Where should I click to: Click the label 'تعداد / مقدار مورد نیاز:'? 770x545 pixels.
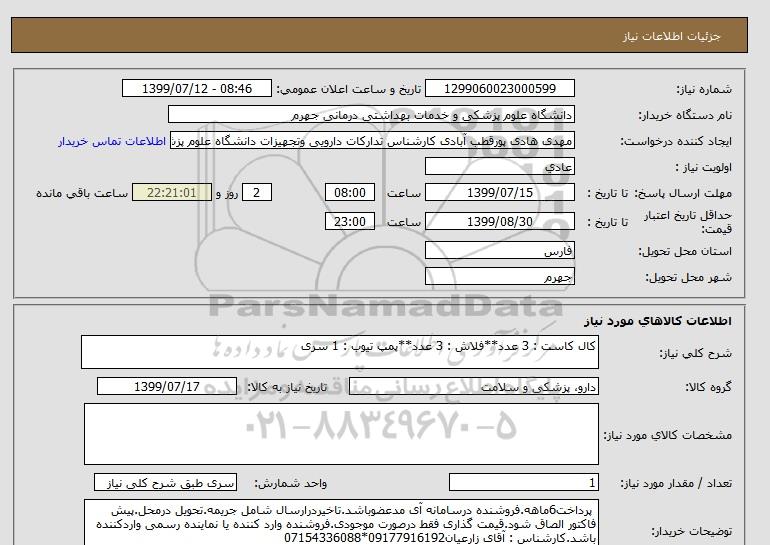click(676, 484)
